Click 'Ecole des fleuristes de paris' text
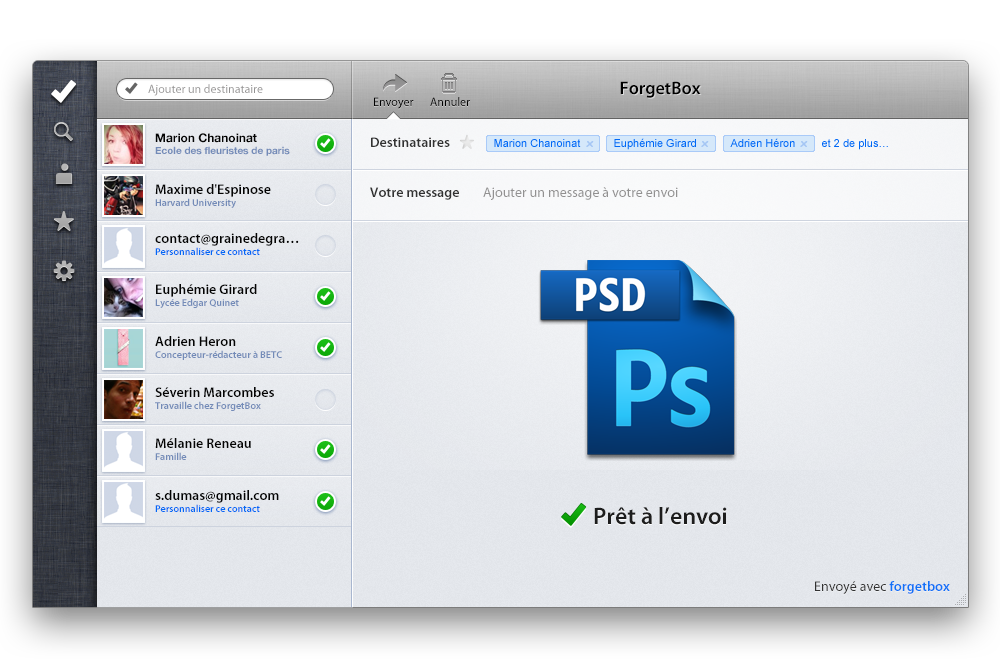Screen dimensions: 1000x667 (222, 150)
